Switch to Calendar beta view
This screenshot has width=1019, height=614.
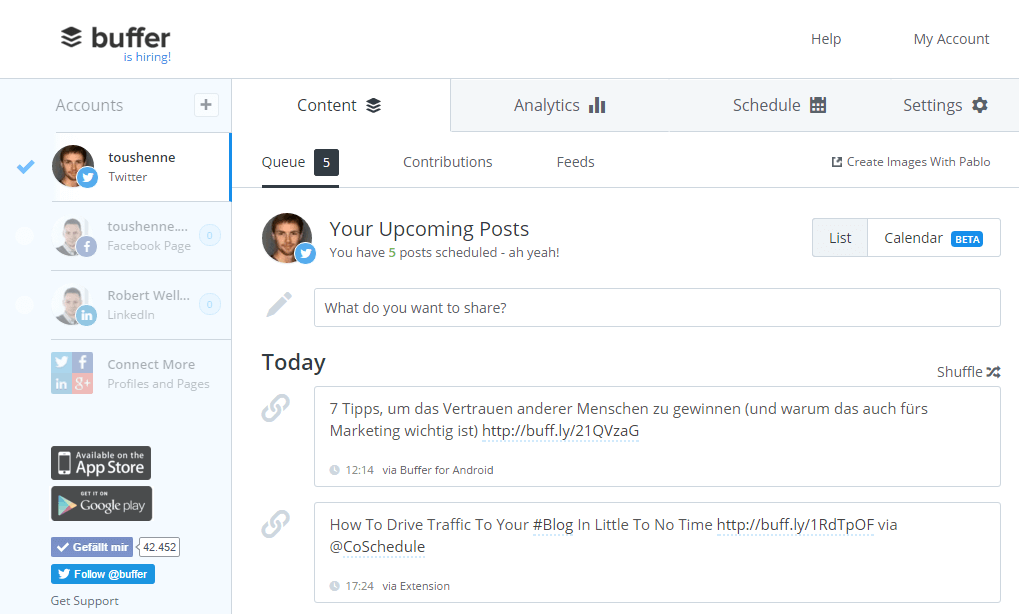pyautogui.click(x=932, y=238)
